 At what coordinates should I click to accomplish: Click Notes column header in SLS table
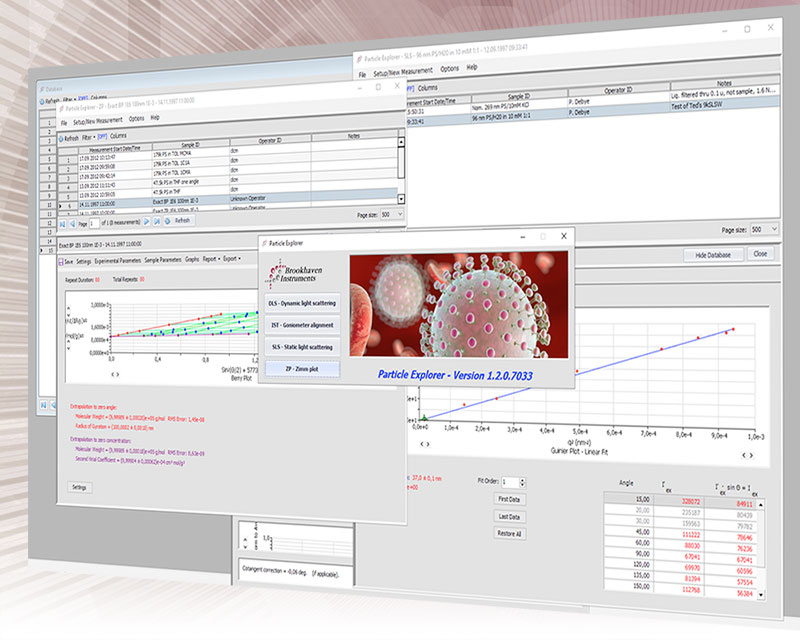pos(724,83)
